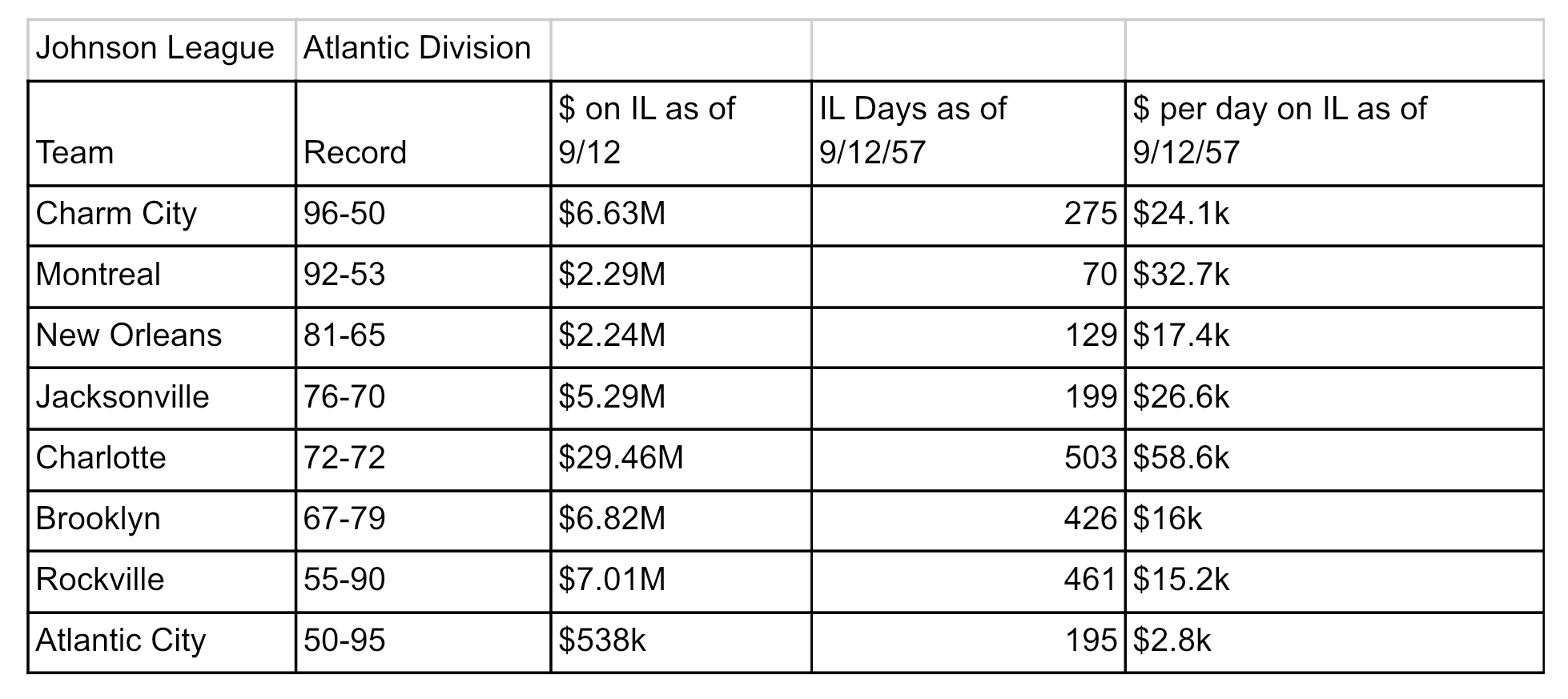Select the 'IL Days as of 9/12/57' header
This screenshot has width=1568, height=699.
pyautogui.click(x=969, y=134)
